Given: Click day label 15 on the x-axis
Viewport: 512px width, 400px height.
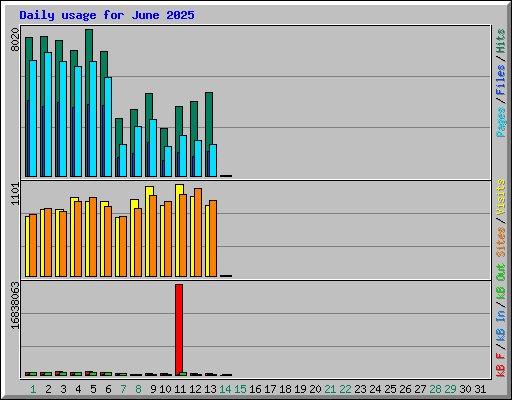Looking at the screenshot, I should coord(240,389).
